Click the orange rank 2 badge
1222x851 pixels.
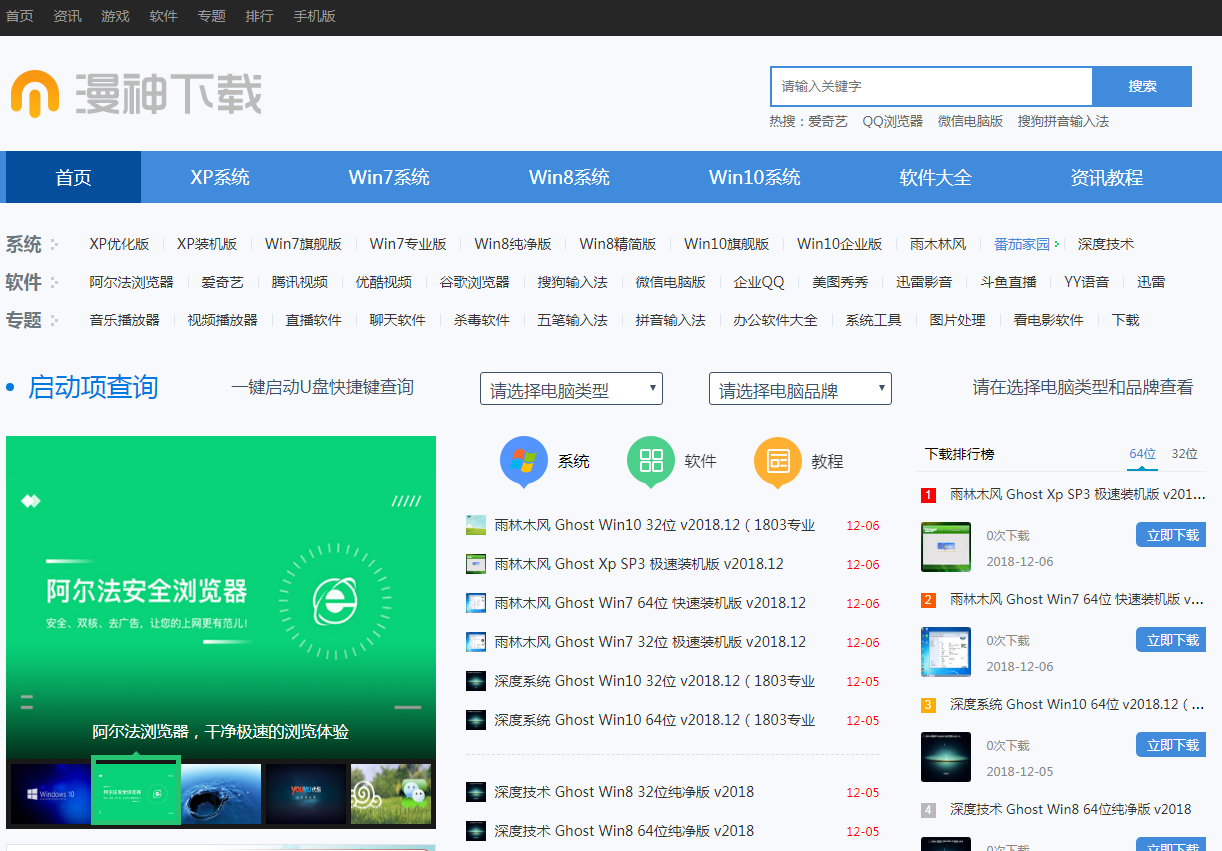click(x=928, y=600)
